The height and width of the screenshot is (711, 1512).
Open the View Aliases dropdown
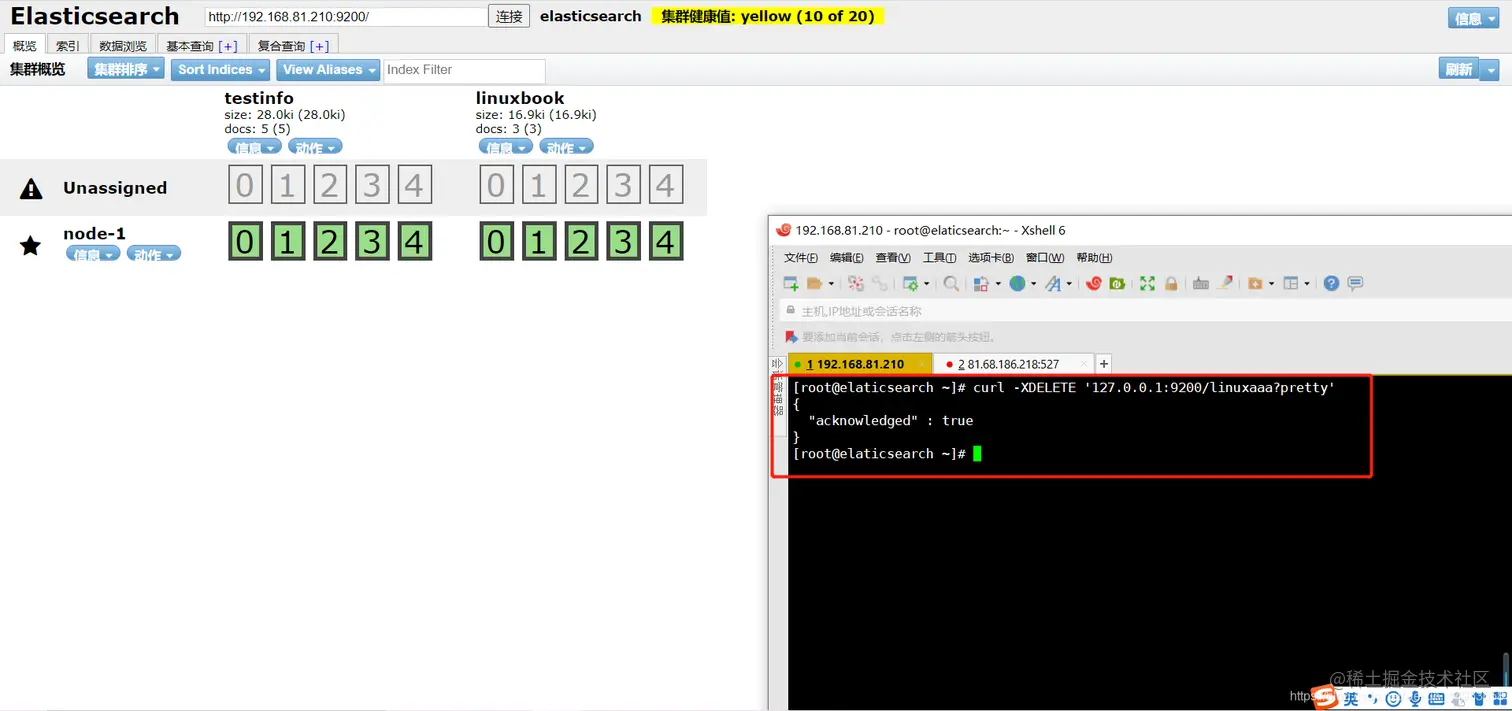tap(328, 69)
